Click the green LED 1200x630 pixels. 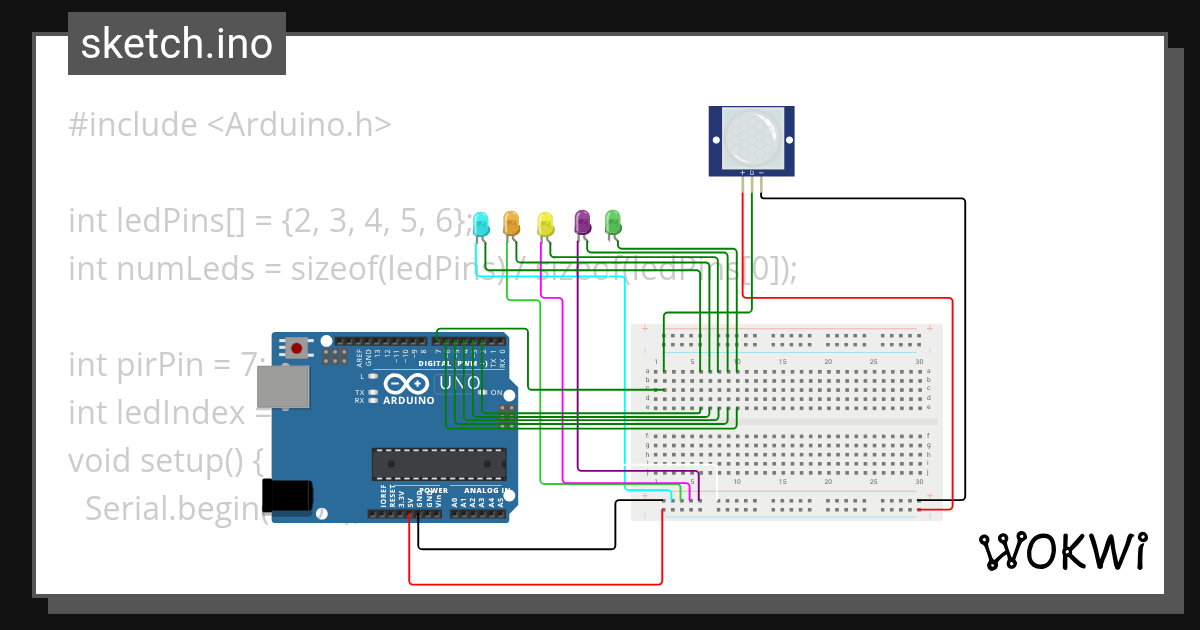click(x=613, y=222)
